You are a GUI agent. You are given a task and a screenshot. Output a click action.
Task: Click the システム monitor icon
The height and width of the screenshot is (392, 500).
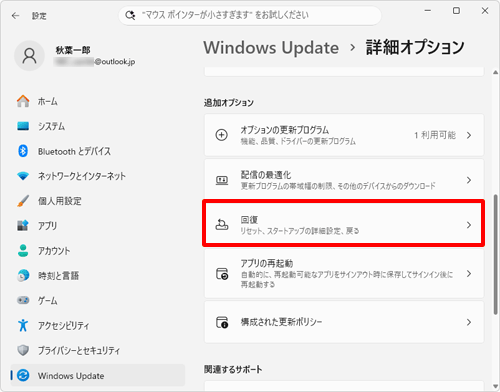pyautogui.click(x=23, y=126)
